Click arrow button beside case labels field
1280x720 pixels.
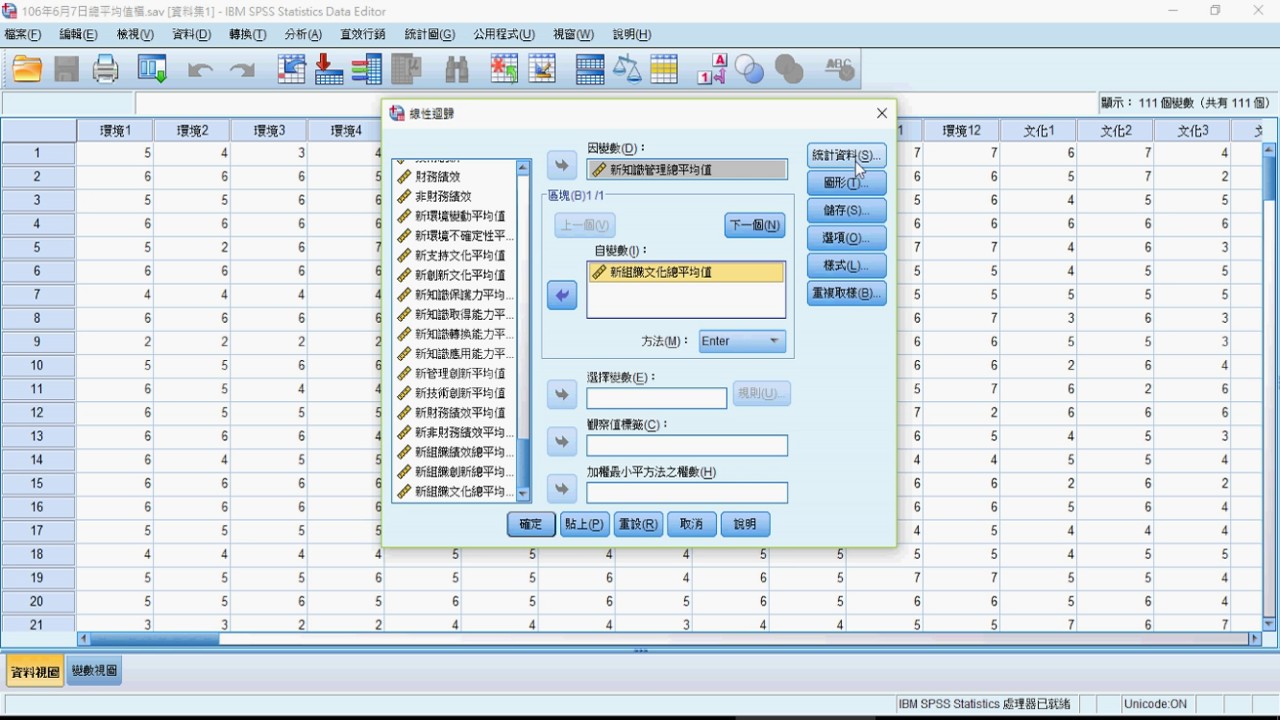pos(562,441)
